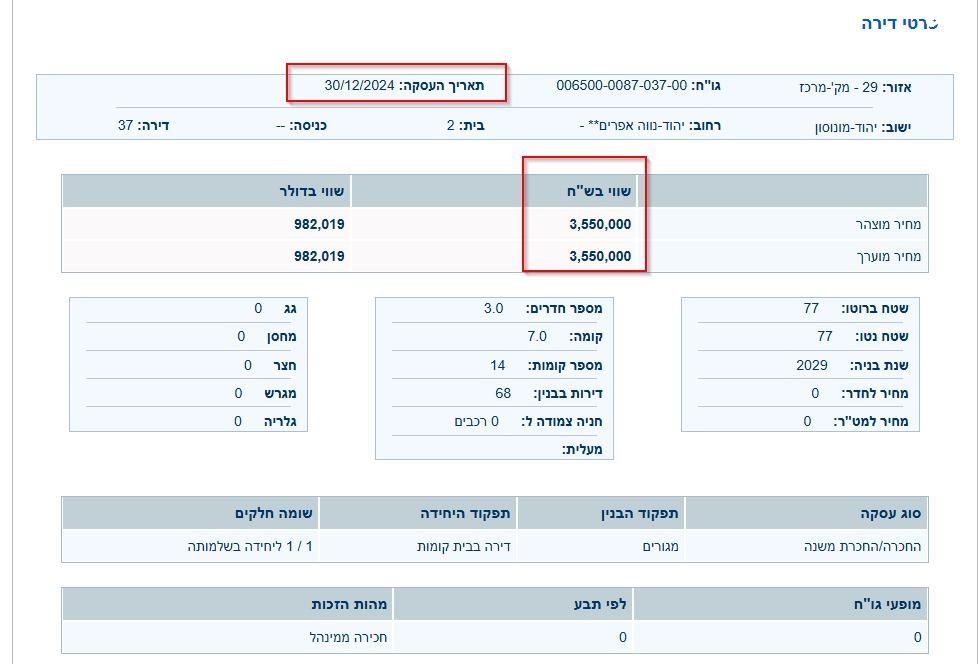Click the label 'מחסן'
Screen dimensions: 979x664
pyautogui.click(x=282, y=336)
